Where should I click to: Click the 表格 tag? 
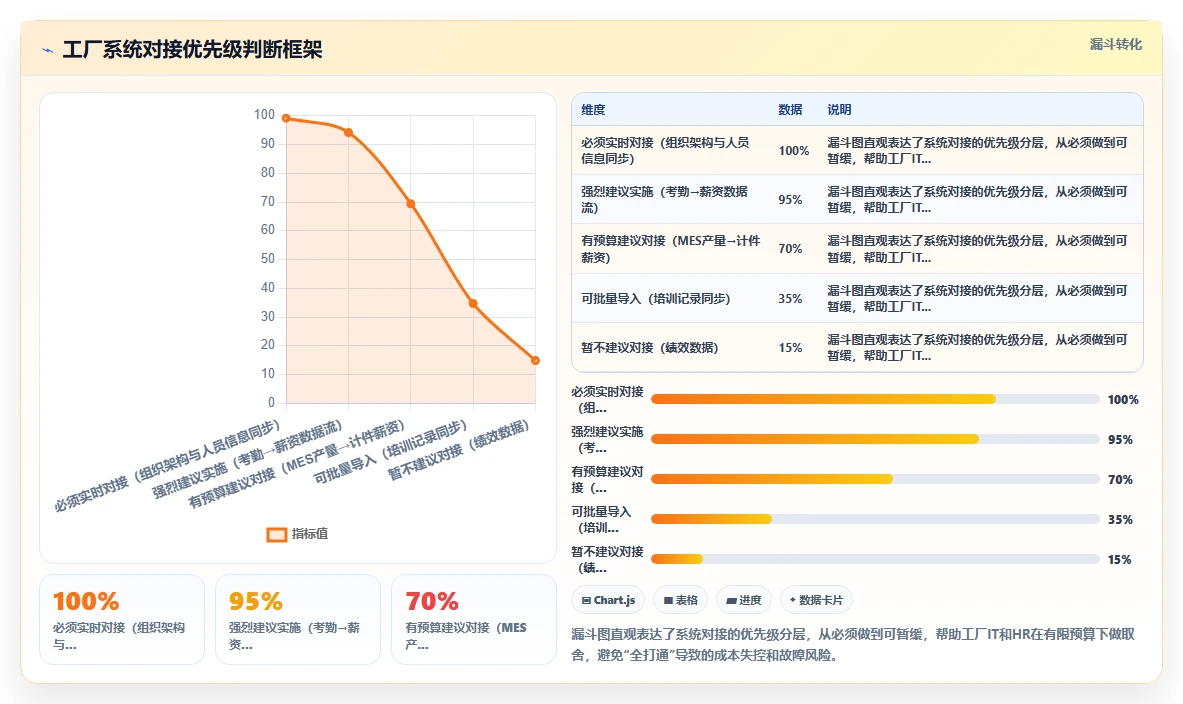[681, 600]
